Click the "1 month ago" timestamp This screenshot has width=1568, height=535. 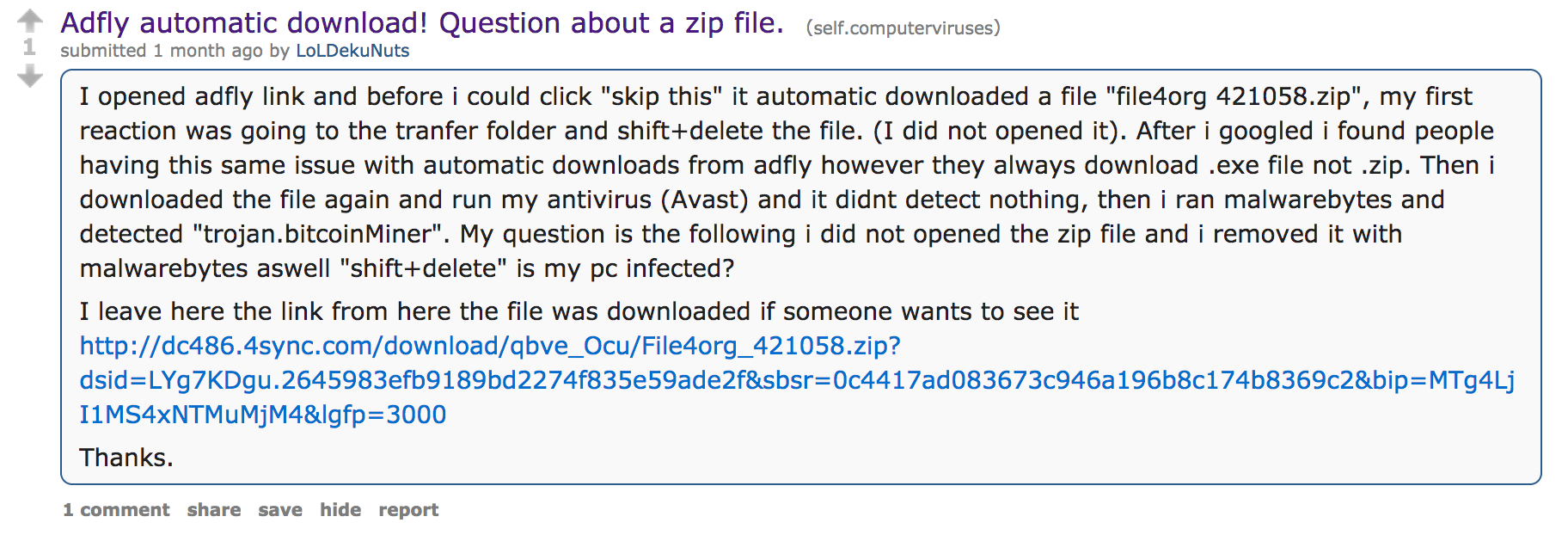pos(208,51)
